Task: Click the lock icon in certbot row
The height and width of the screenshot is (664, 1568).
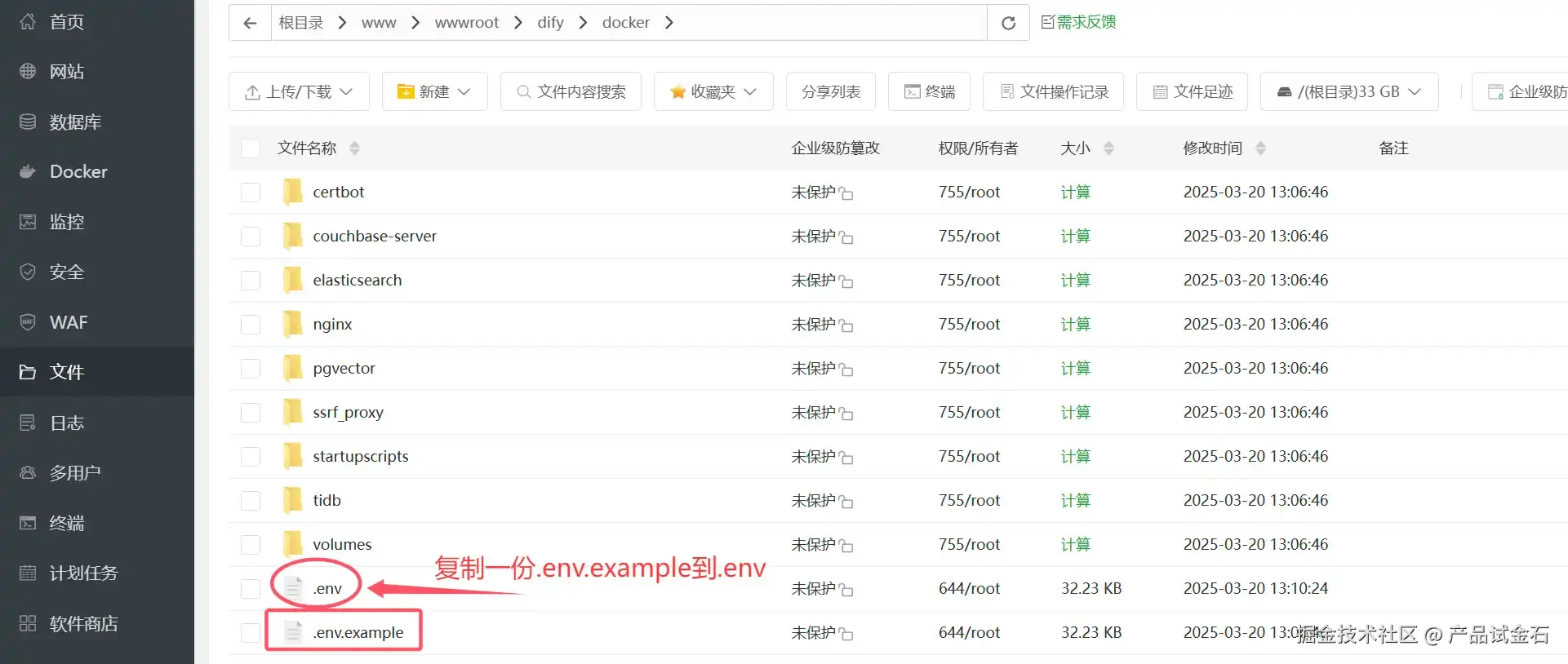Action: 846,193
